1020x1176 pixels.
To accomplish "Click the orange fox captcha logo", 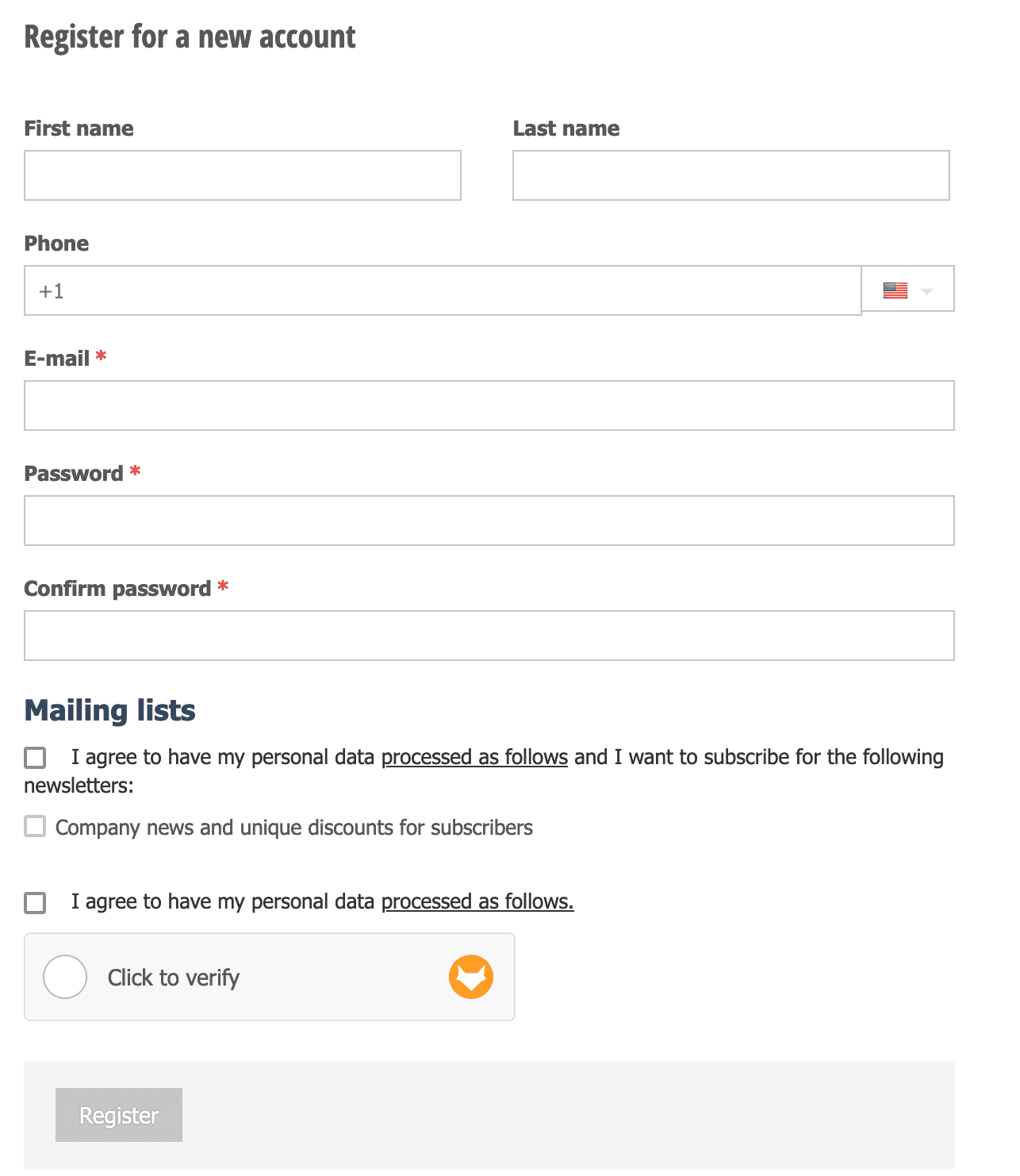I will (471, 976).
